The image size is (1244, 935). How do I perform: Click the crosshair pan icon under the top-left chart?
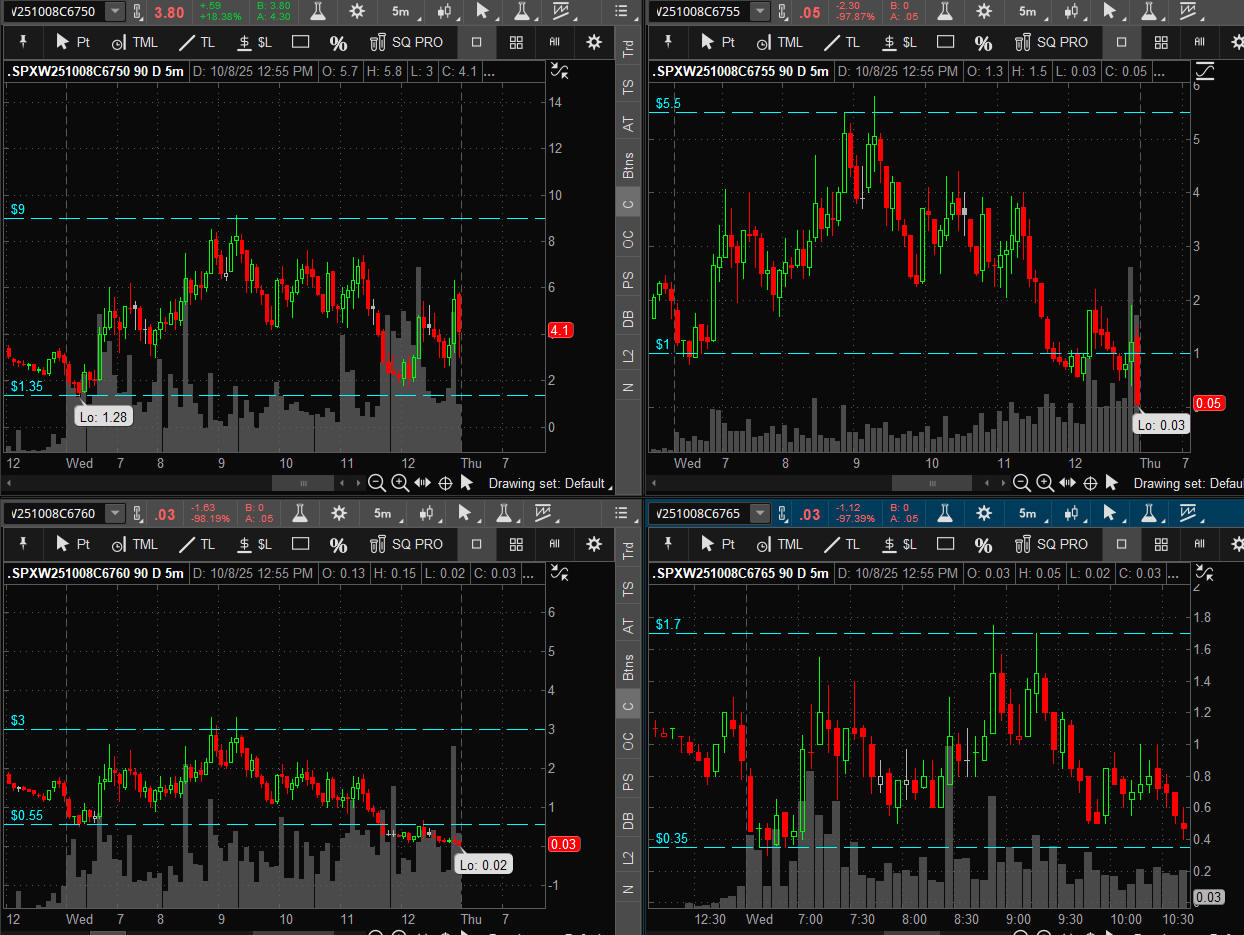445,483
